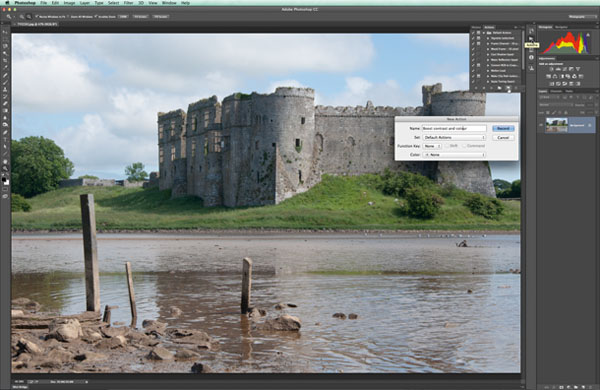Expand the Cast Shadow action
This screenshot has width=600, height=390.
tap(488, 54)
